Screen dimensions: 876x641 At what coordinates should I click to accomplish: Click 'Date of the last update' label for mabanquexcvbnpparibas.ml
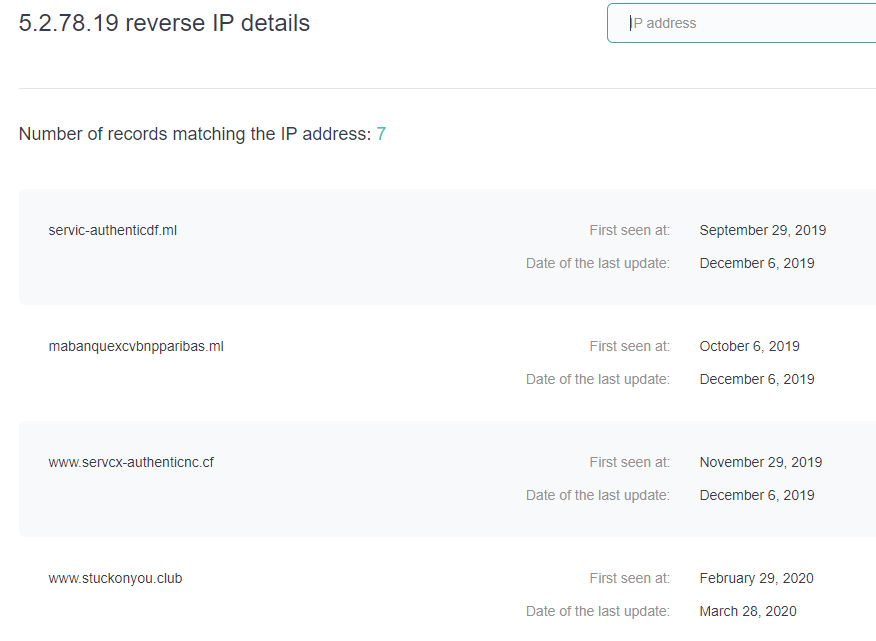(597, 379)
